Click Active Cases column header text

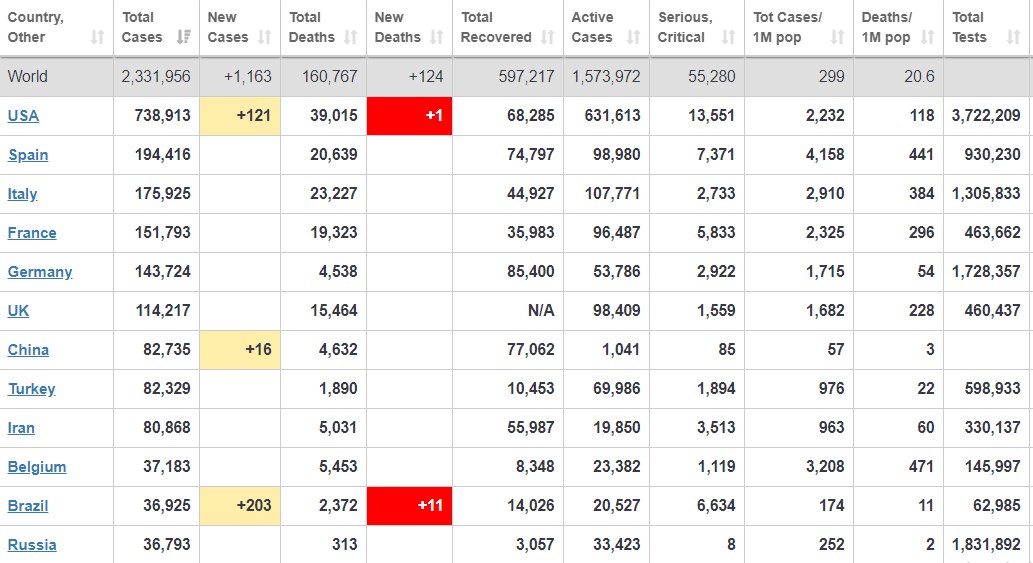[x=592, y=27]
